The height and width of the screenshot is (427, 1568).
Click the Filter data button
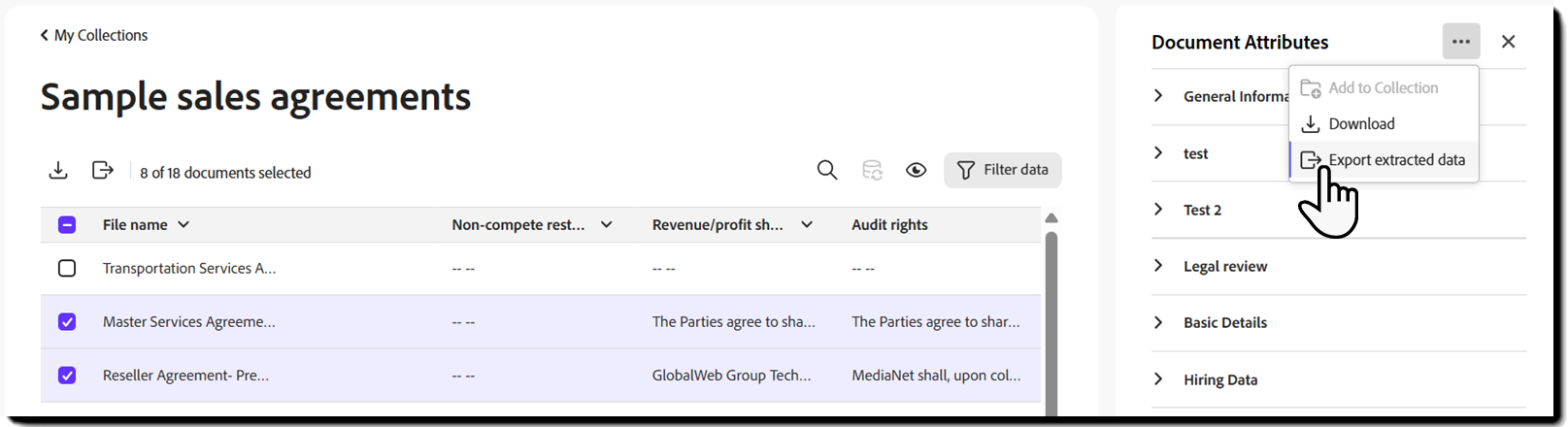click(1002, 170)
